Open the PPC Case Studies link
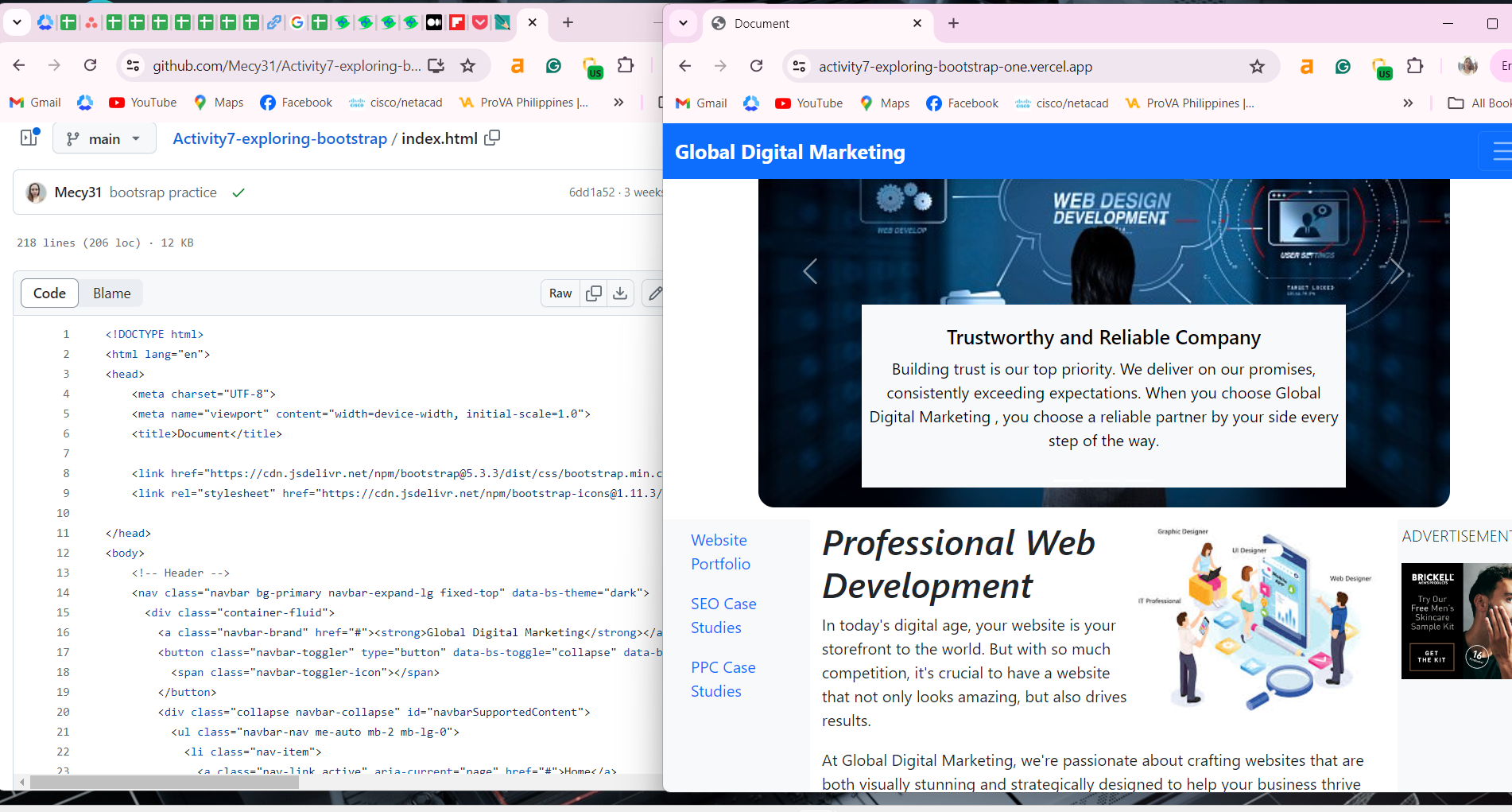The height and width of the screenshot is (812, 1512). pyautogui.click(x=723, y=679)
